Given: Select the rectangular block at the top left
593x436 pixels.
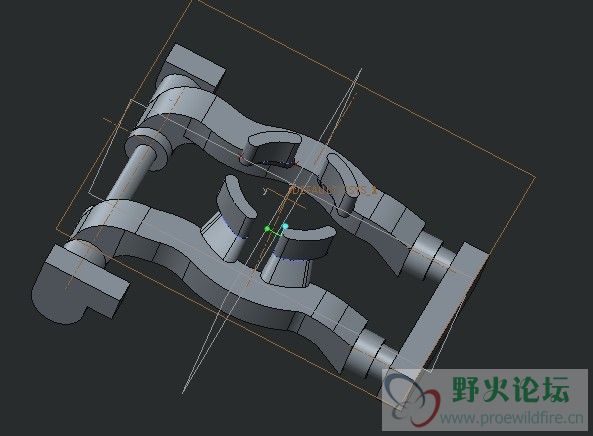Looking at the screenshot, I should pyautogui.click(x=194, y=67).
